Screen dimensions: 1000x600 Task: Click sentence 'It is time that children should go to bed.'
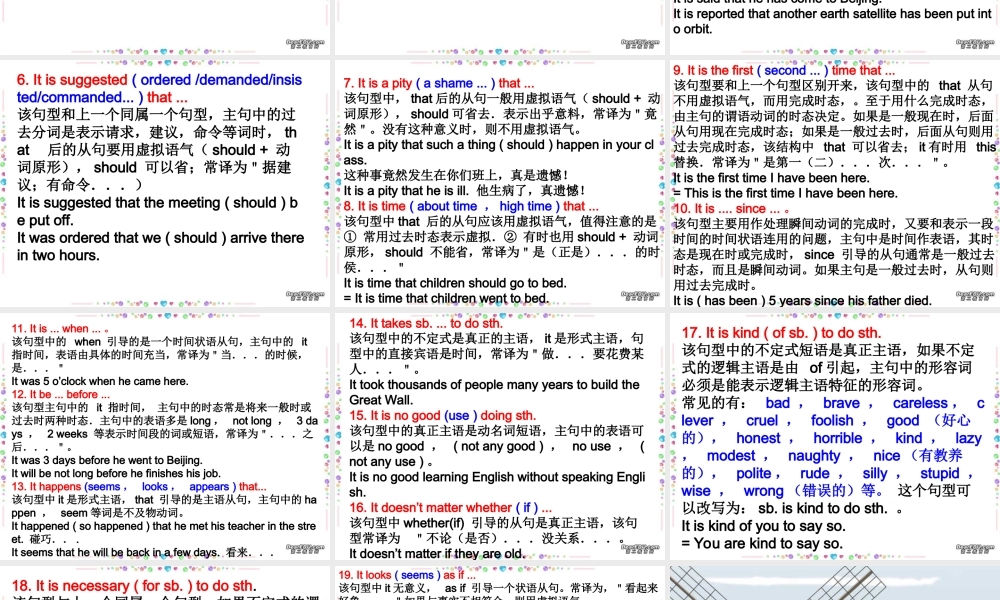(455, 283)
